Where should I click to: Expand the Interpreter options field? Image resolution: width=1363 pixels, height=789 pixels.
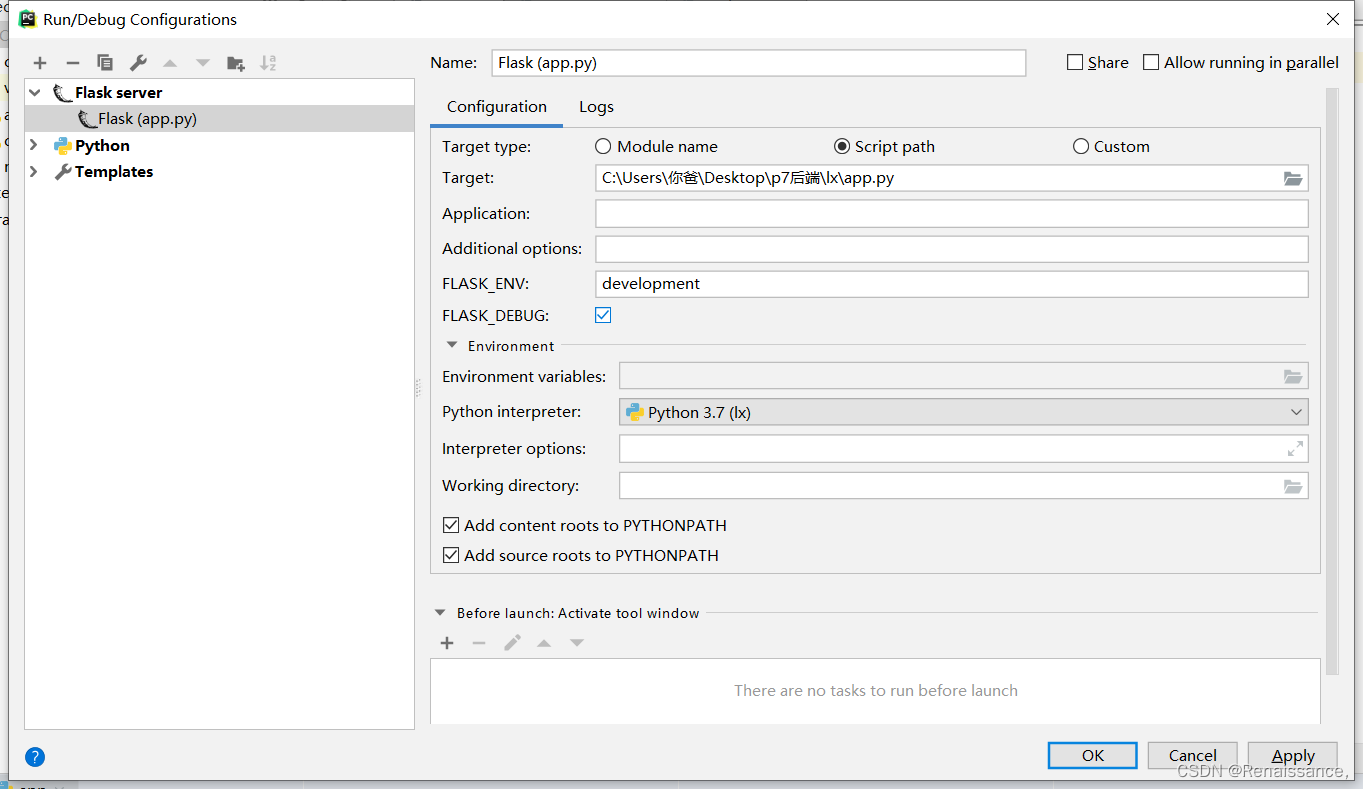tap(1295, 449)
